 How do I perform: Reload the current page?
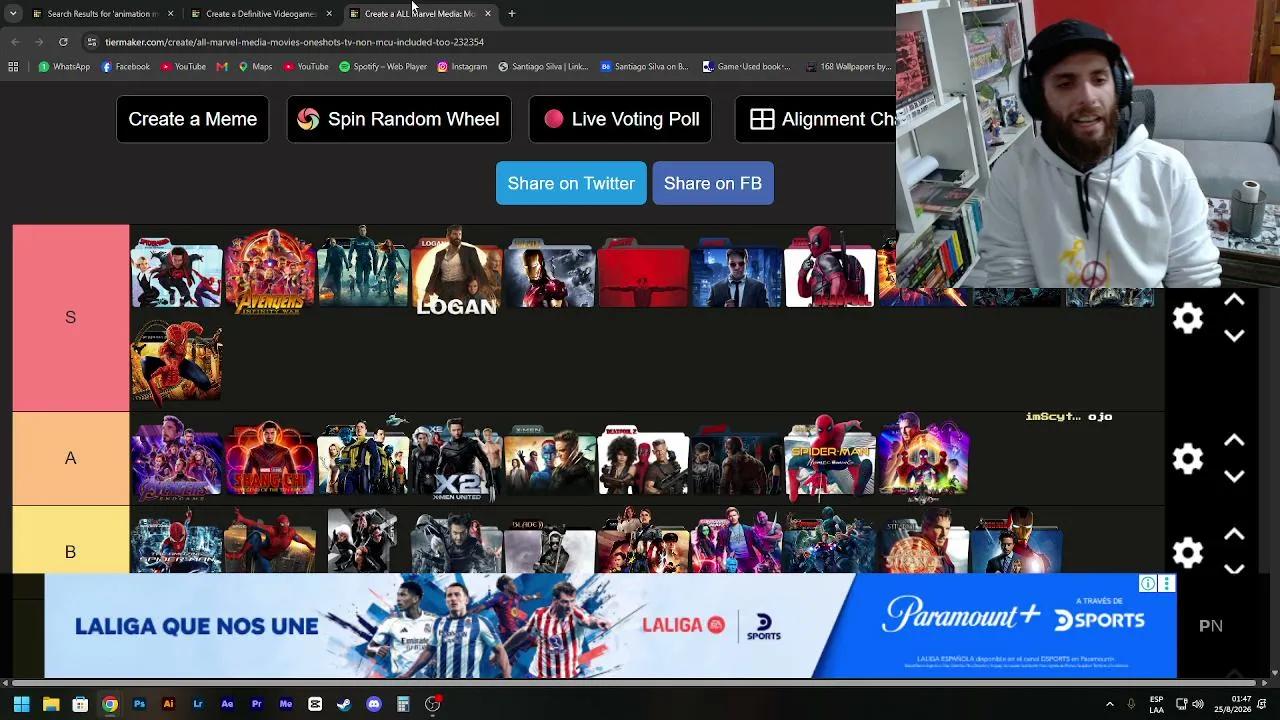click(x=63, y=42)
